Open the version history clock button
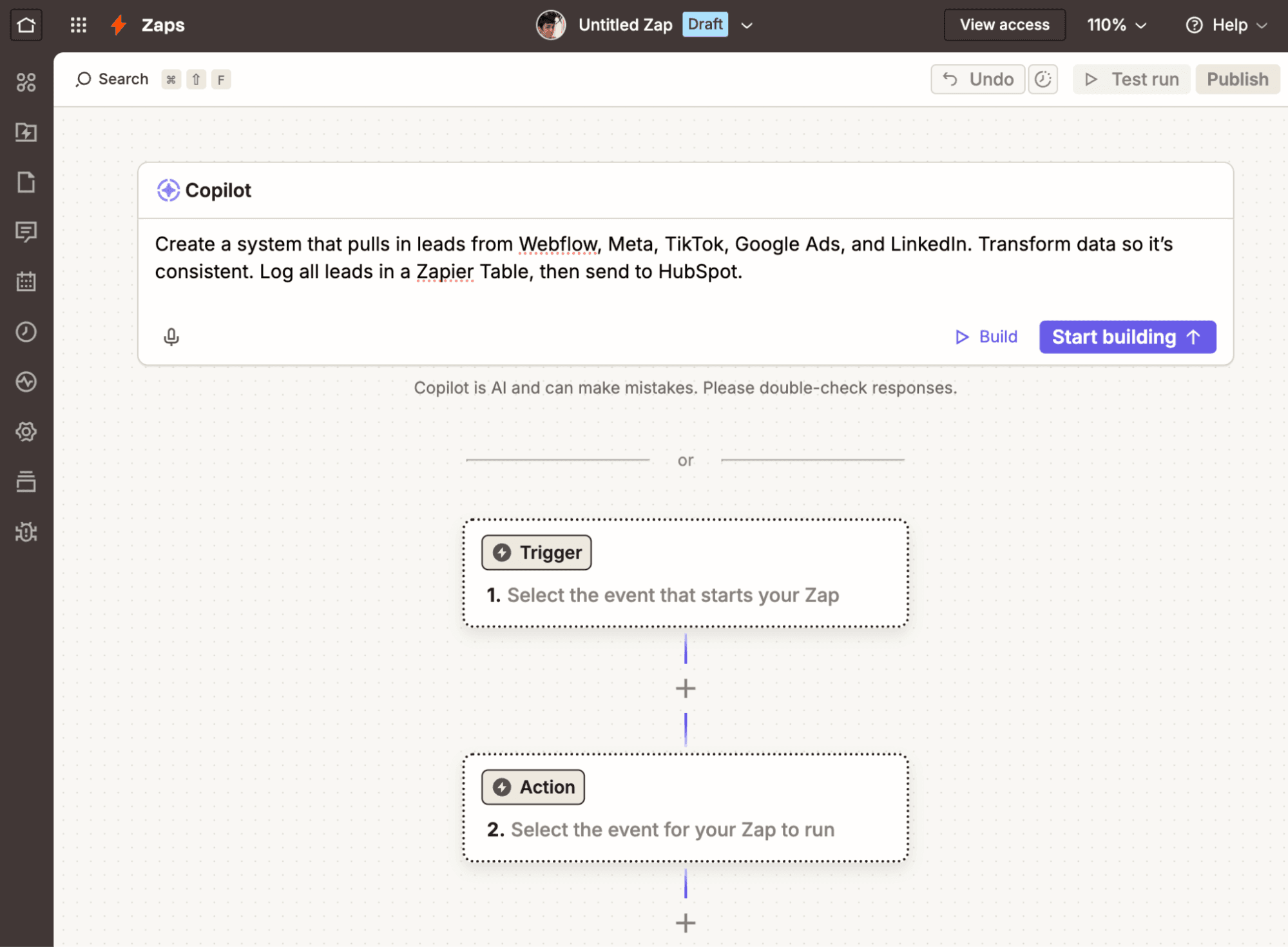 1043,79
